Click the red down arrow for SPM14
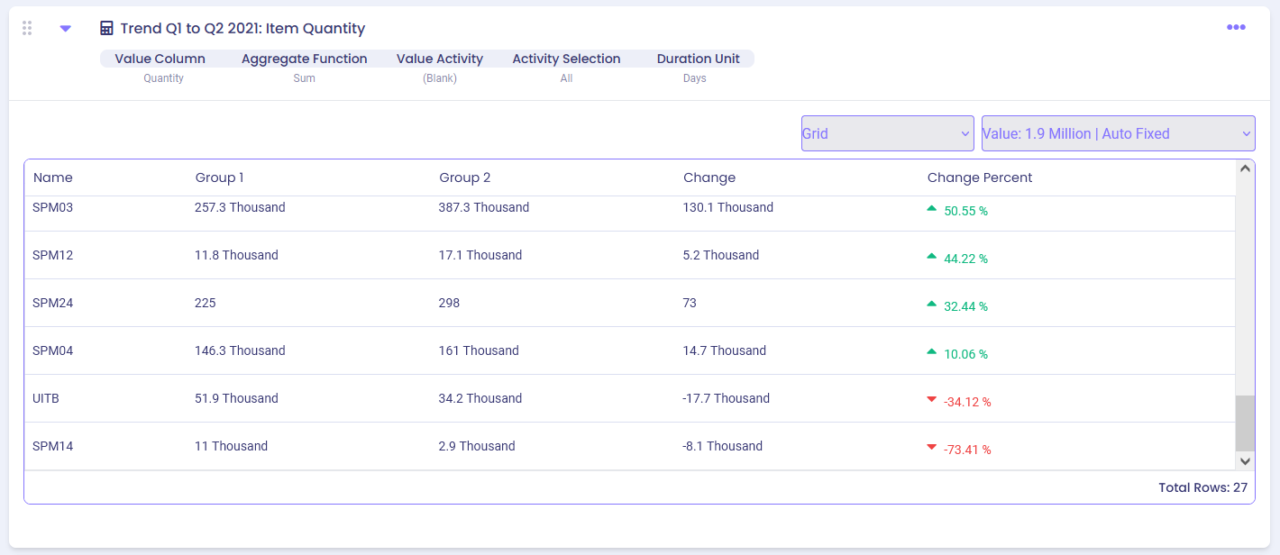The height and width of the screenshot is (555, 1280). (932, 448)
